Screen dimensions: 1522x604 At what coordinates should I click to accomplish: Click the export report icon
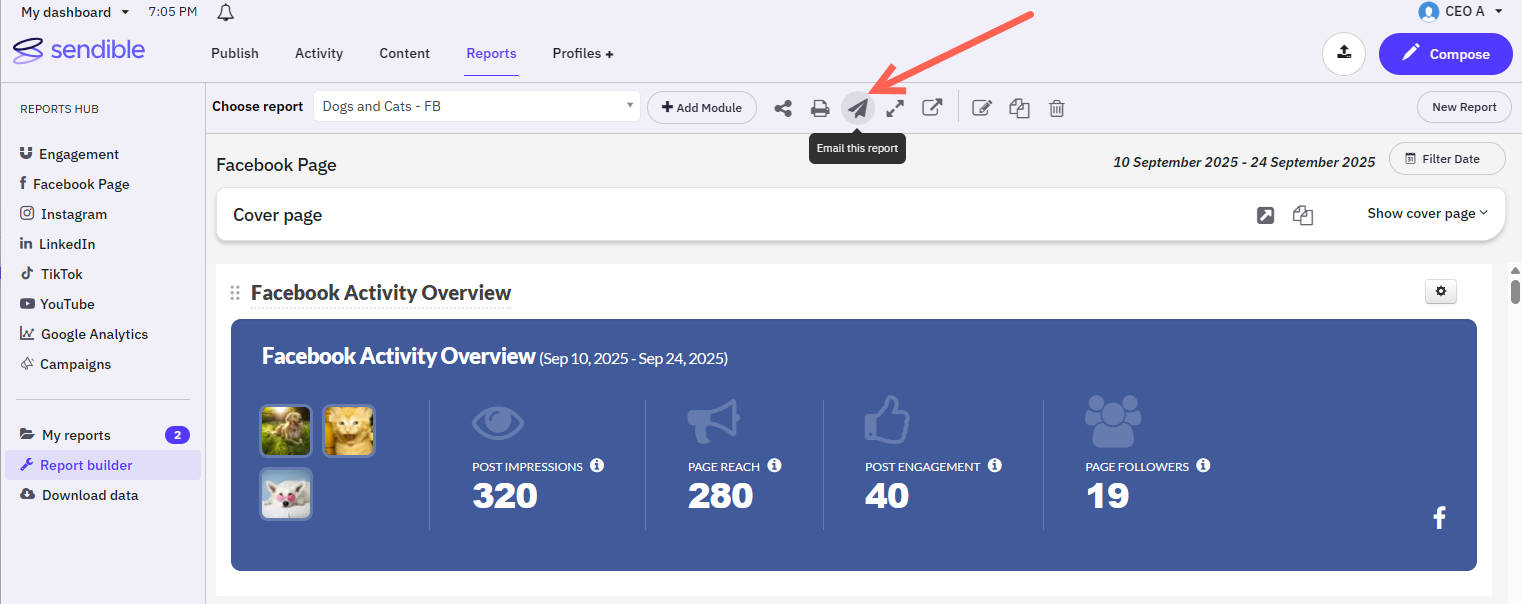pyautogui.click(x=932, y=108)
